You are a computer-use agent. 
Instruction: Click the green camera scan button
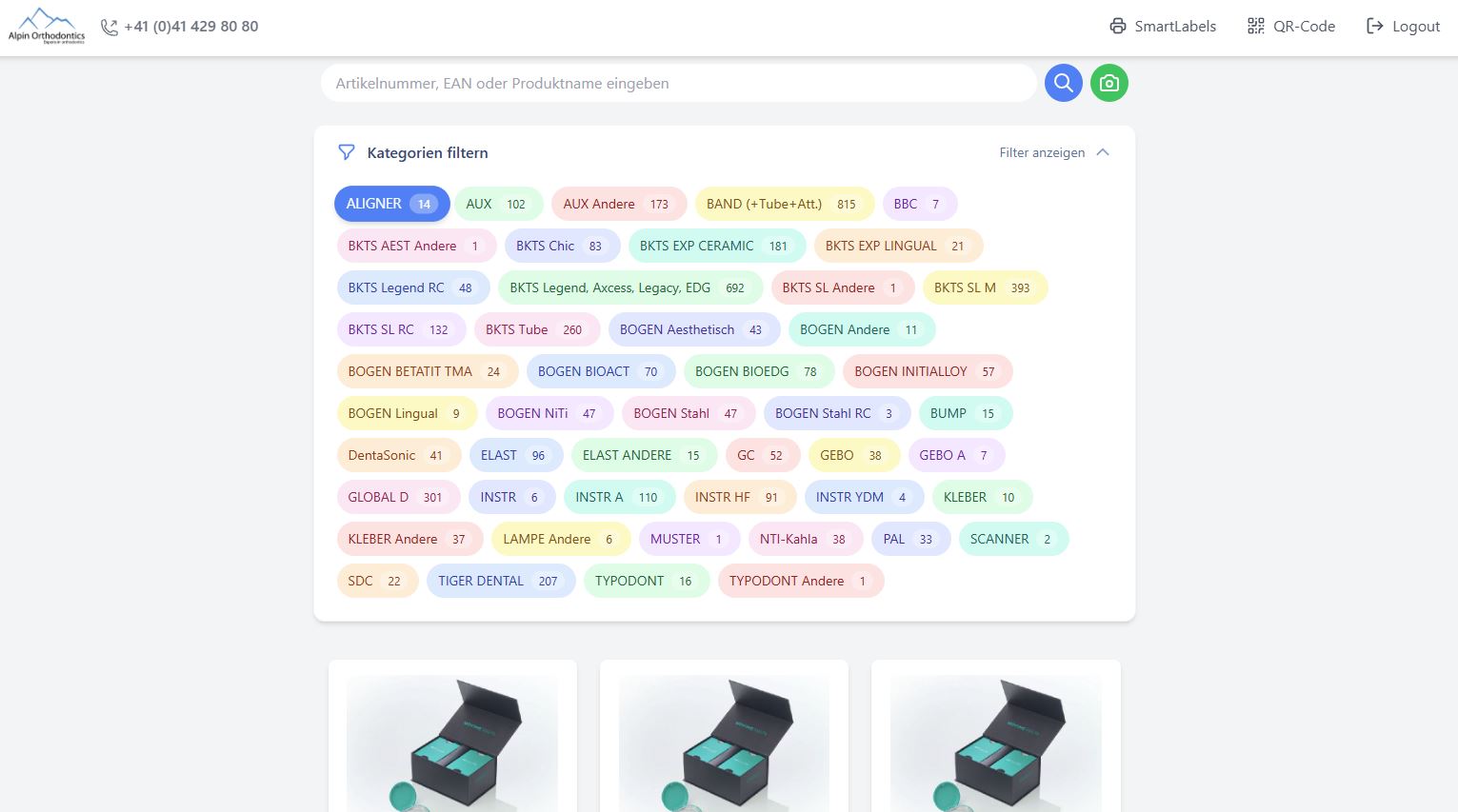click(1108, 83)
